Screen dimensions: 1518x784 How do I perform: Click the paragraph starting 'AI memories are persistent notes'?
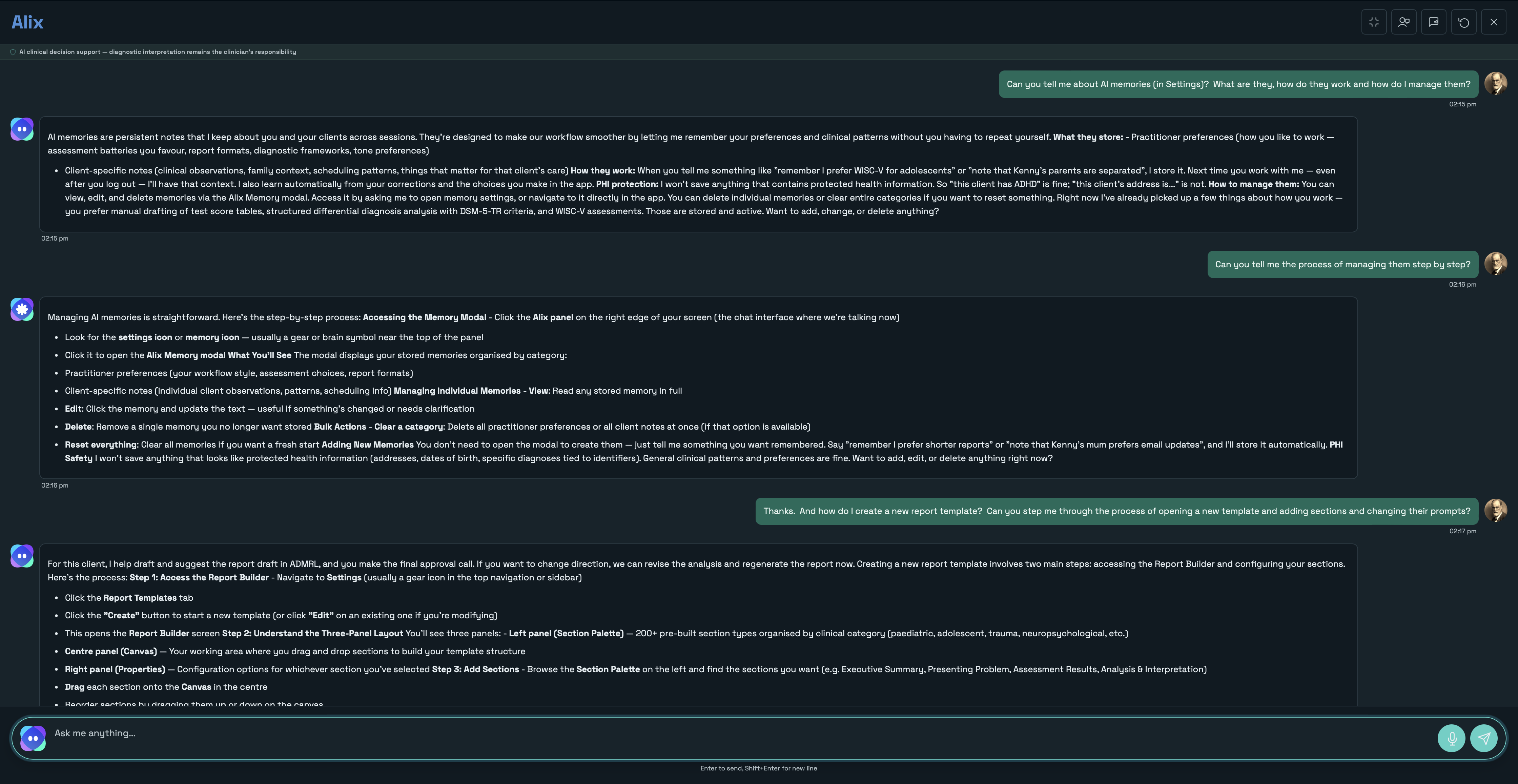click(691, 144)
